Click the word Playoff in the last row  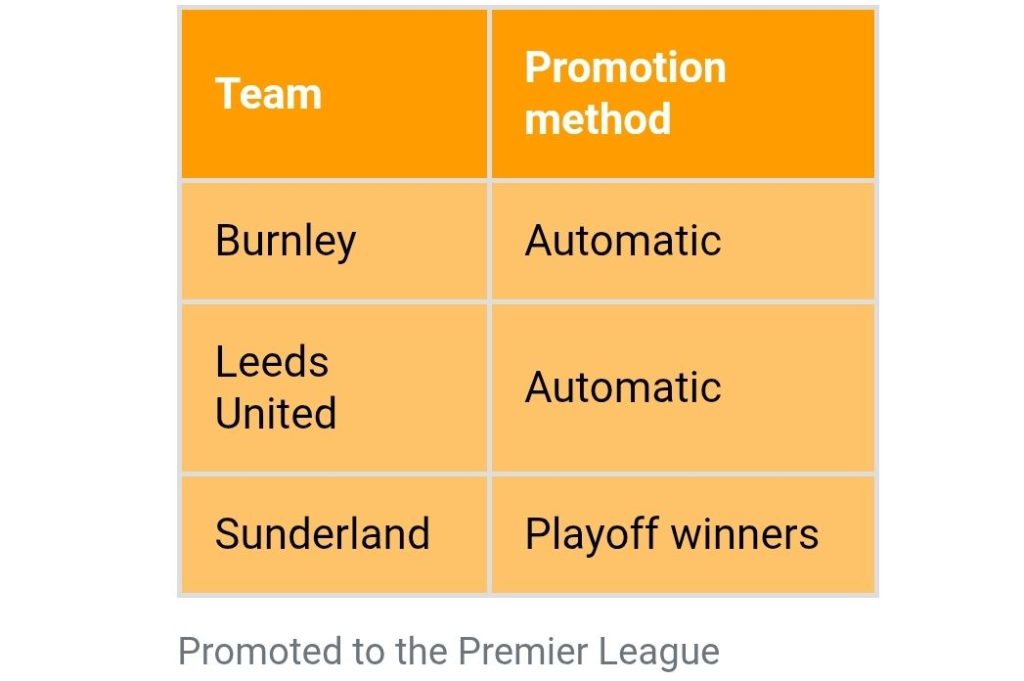591,535
